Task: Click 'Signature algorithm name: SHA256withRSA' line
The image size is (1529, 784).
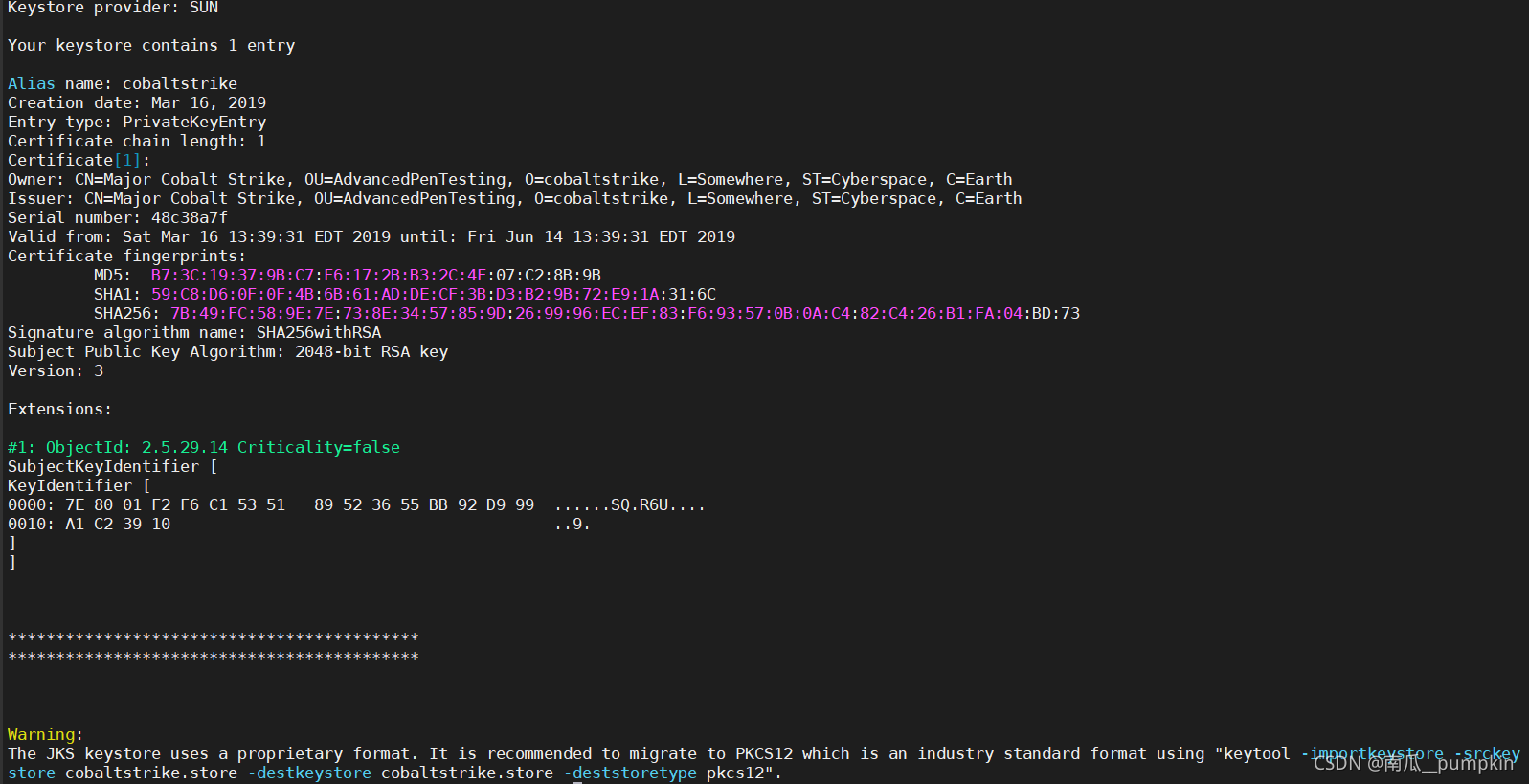Action: 194,333
